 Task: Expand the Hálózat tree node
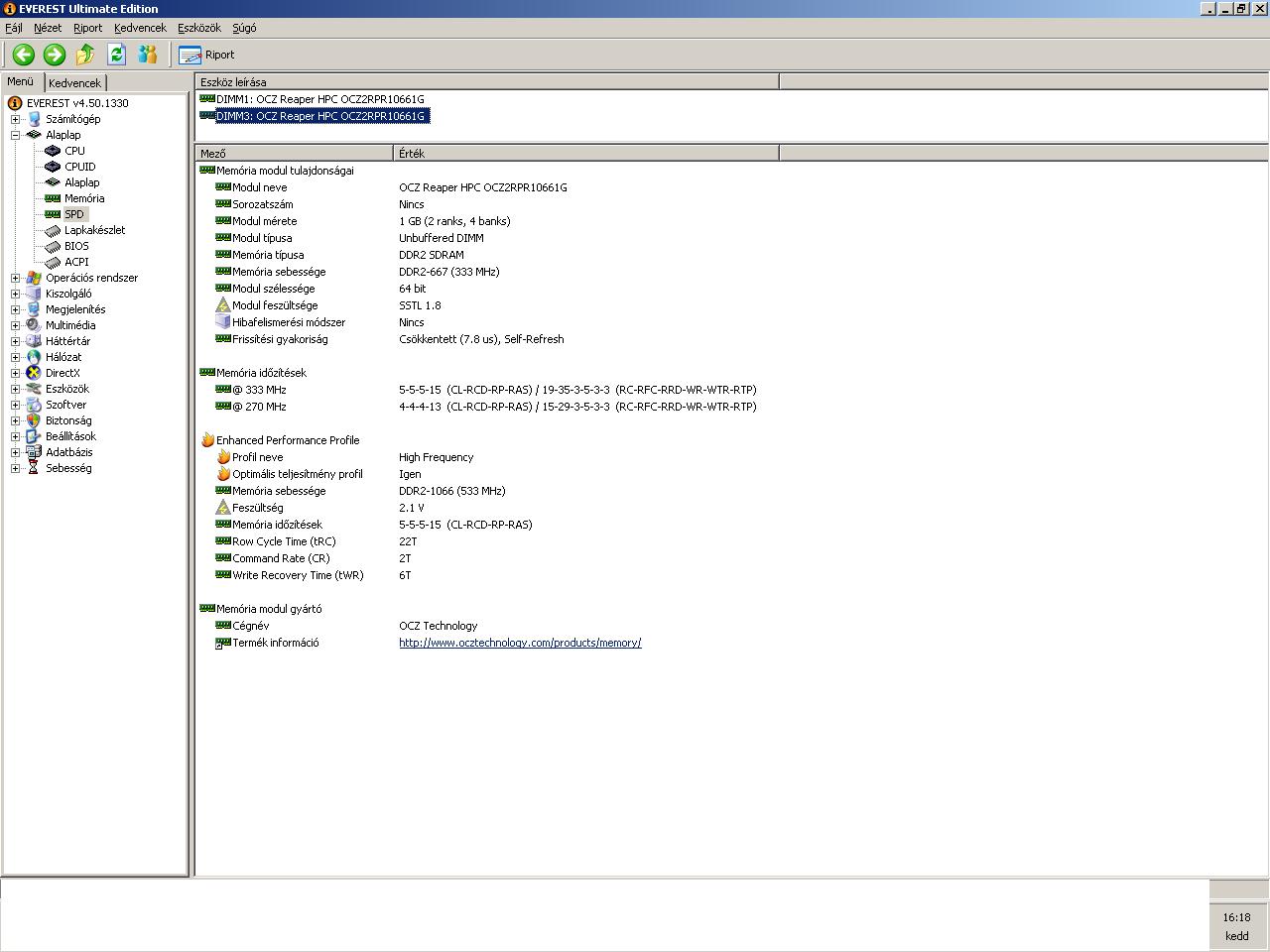15,357
